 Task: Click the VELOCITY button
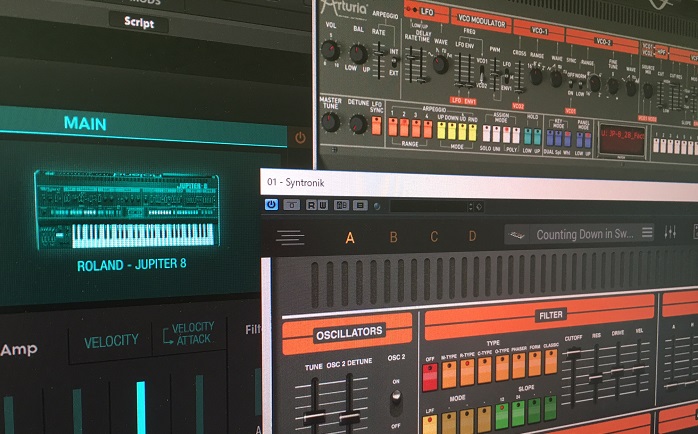click(111, 341)
